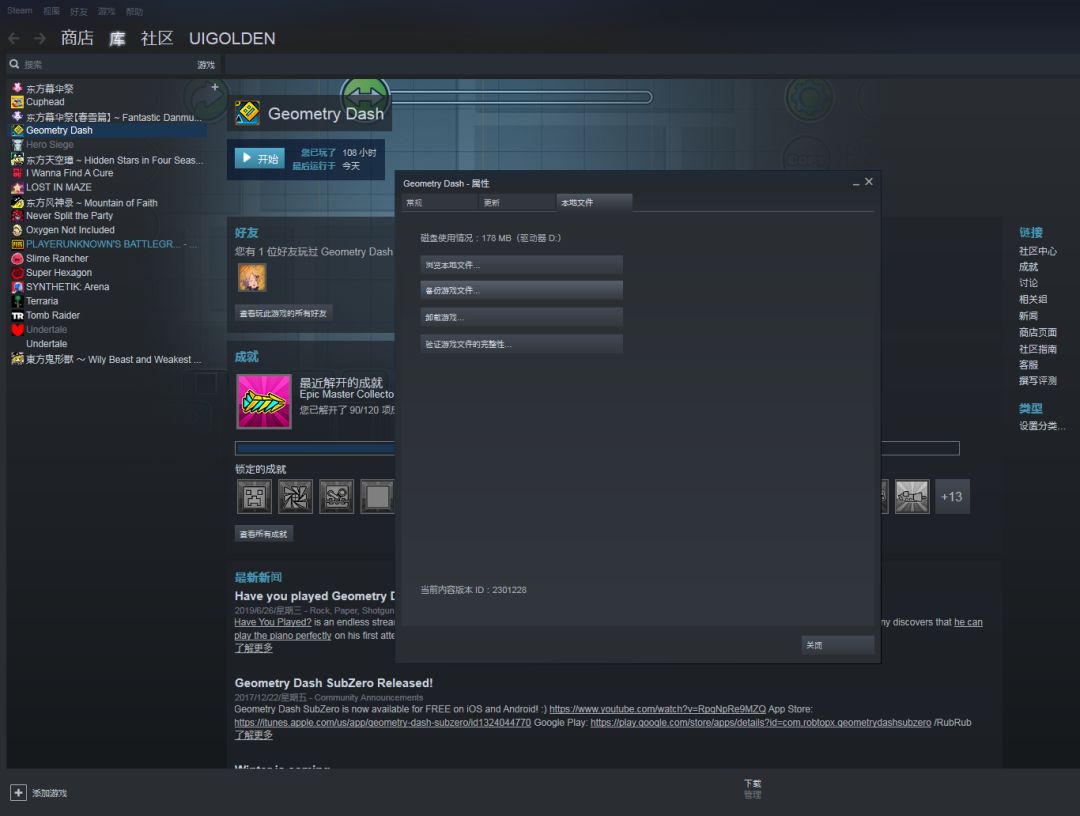Open the SubZero YouTube link

pos(657,709)
